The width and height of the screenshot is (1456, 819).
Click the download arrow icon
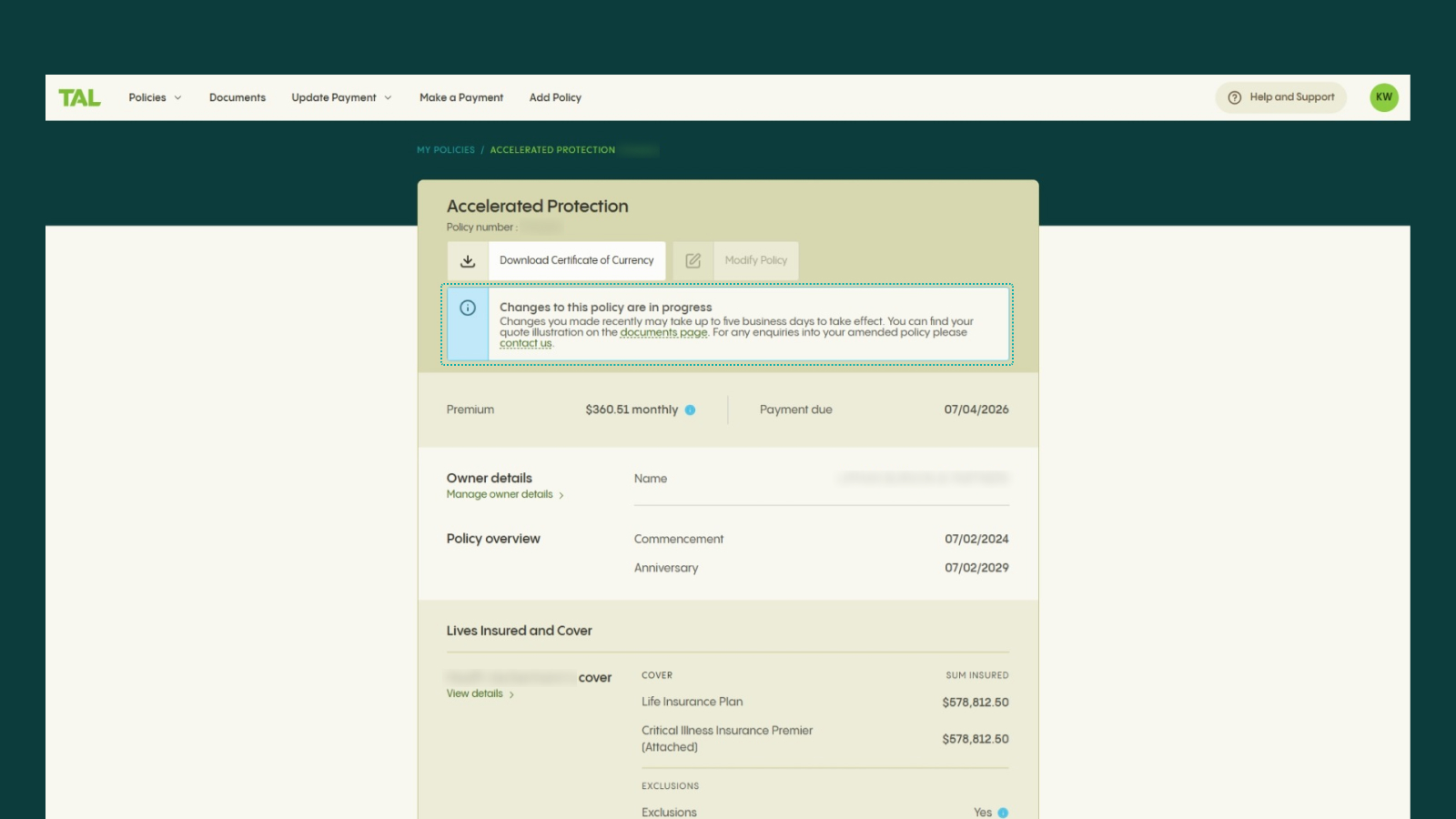468,261
